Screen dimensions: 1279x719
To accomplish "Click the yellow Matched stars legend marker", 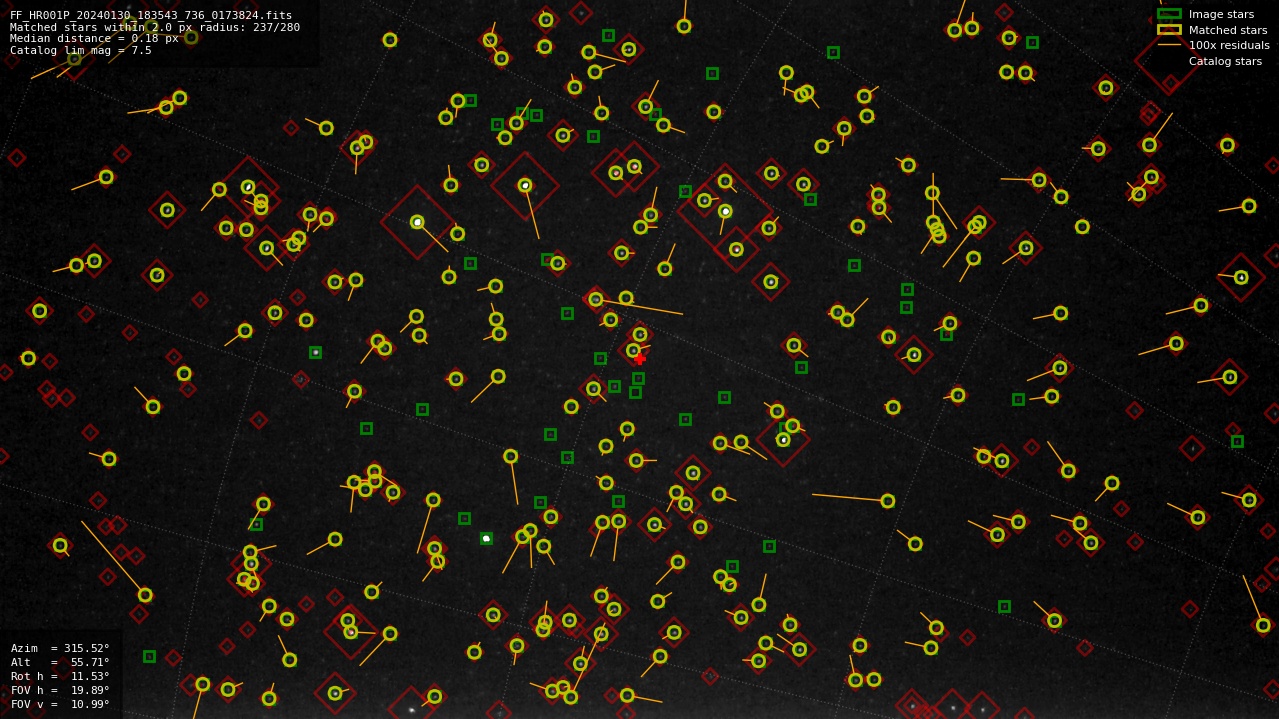I will pos(1169,30).
